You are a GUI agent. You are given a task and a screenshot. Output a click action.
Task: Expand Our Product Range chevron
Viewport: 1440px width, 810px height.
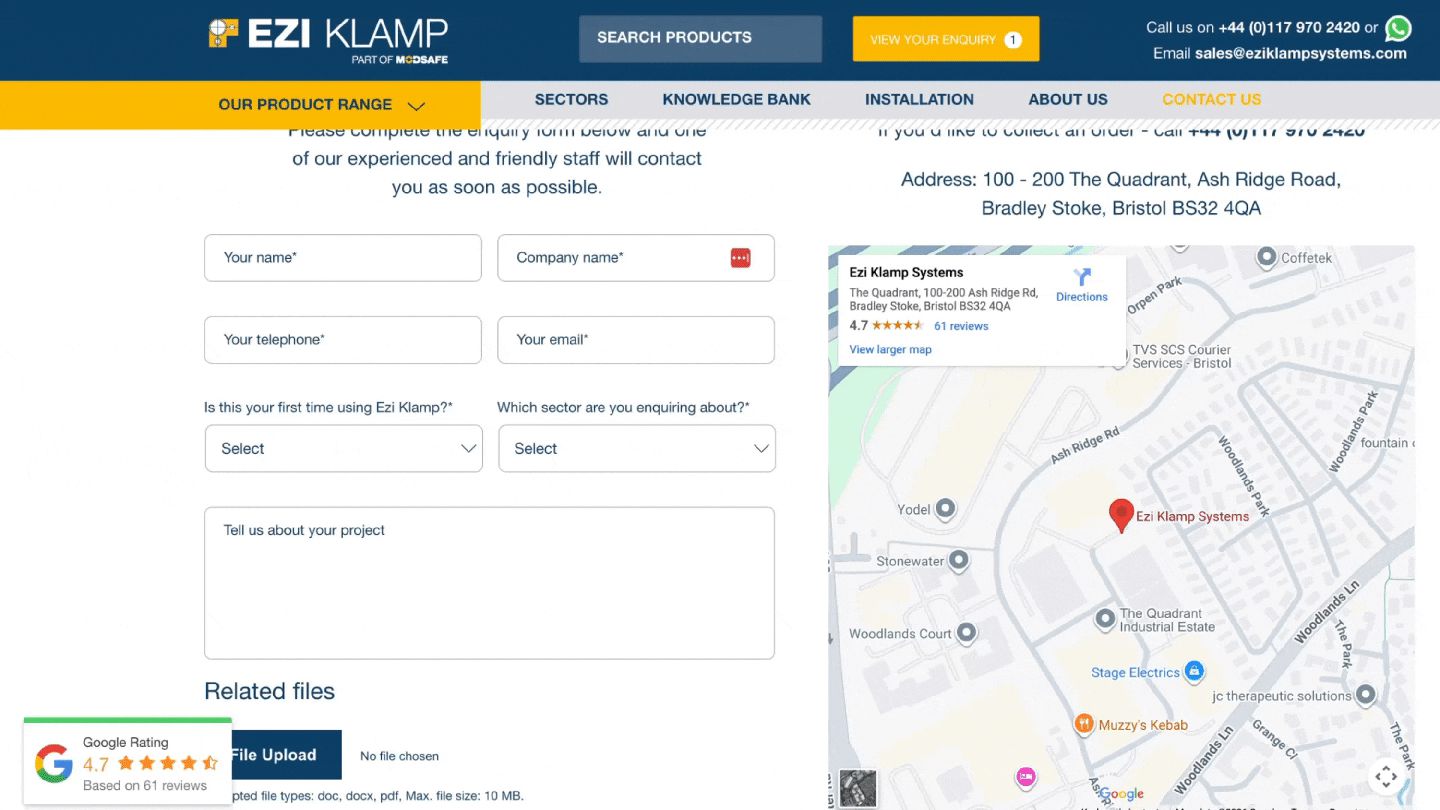[x=417, y=105]
